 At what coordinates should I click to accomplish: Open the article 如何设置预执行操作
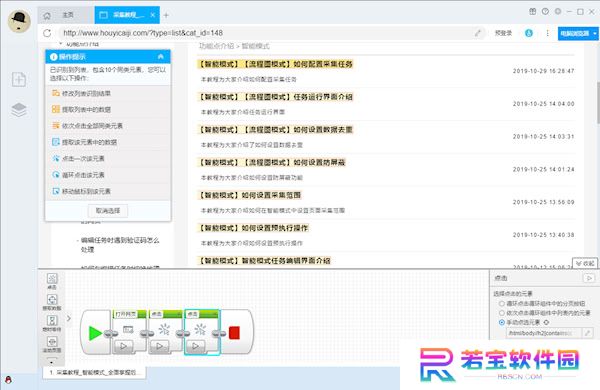(x=253, y=228)
